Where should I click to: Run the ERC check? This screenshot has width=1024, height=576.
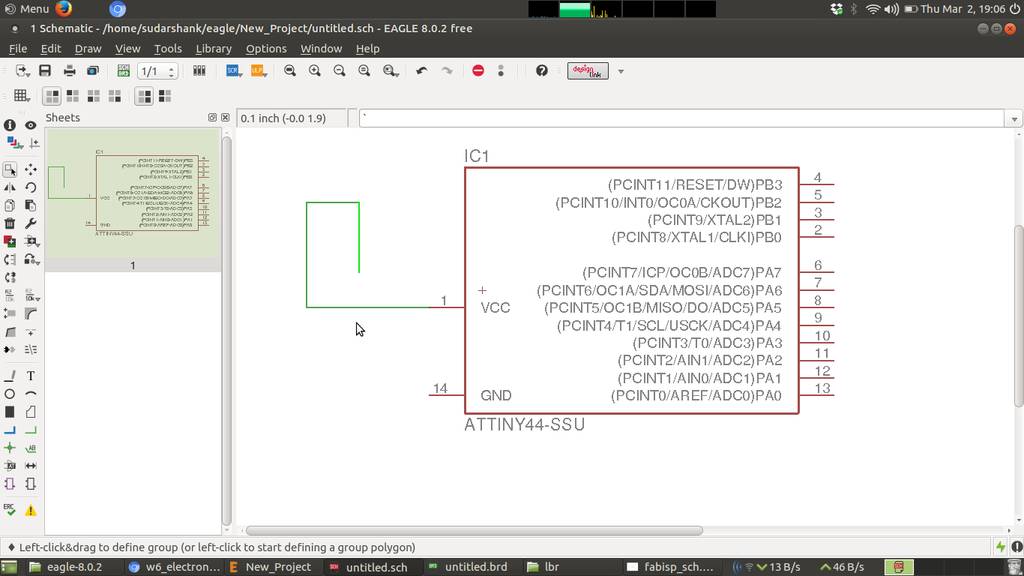tap(10, 510)
